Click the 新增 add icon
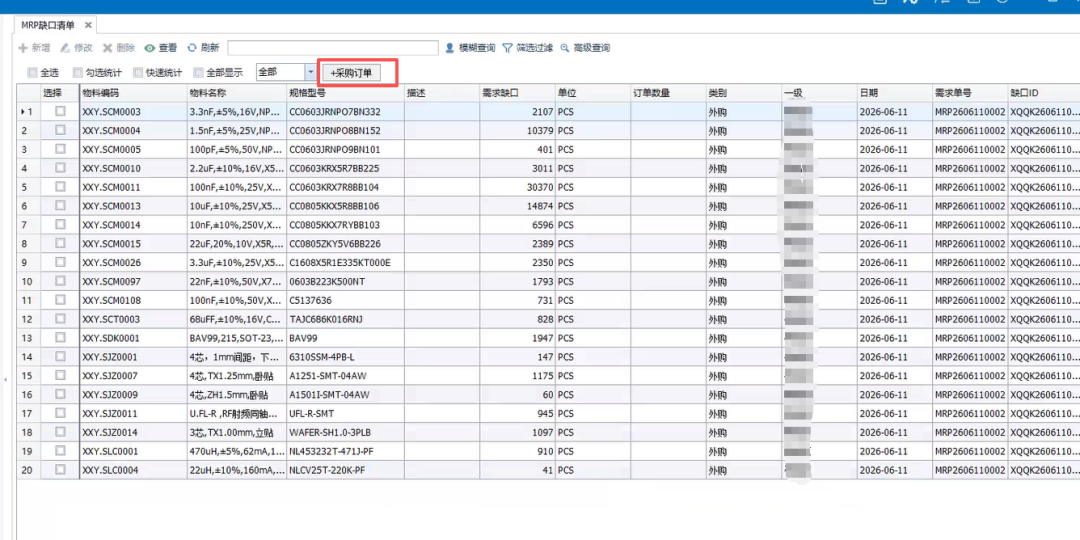This screenshot has width=1080, height=540. 23,48
